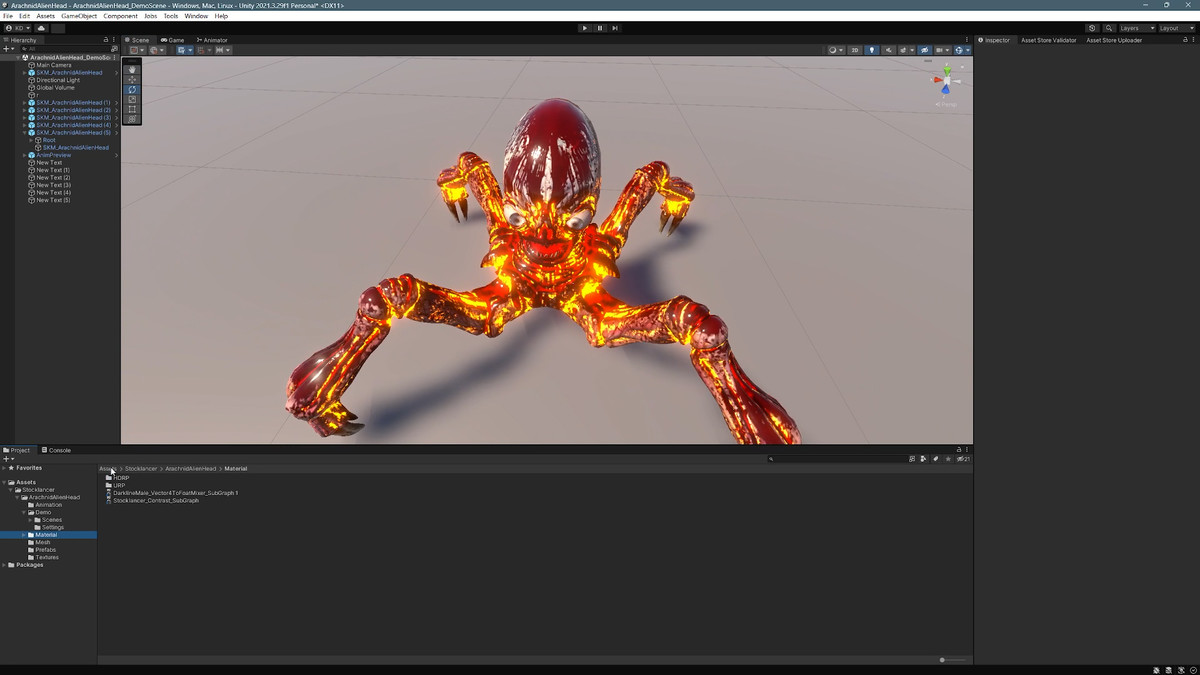
Task: Expand the Root object in Hierarchy
Action: 31,140
